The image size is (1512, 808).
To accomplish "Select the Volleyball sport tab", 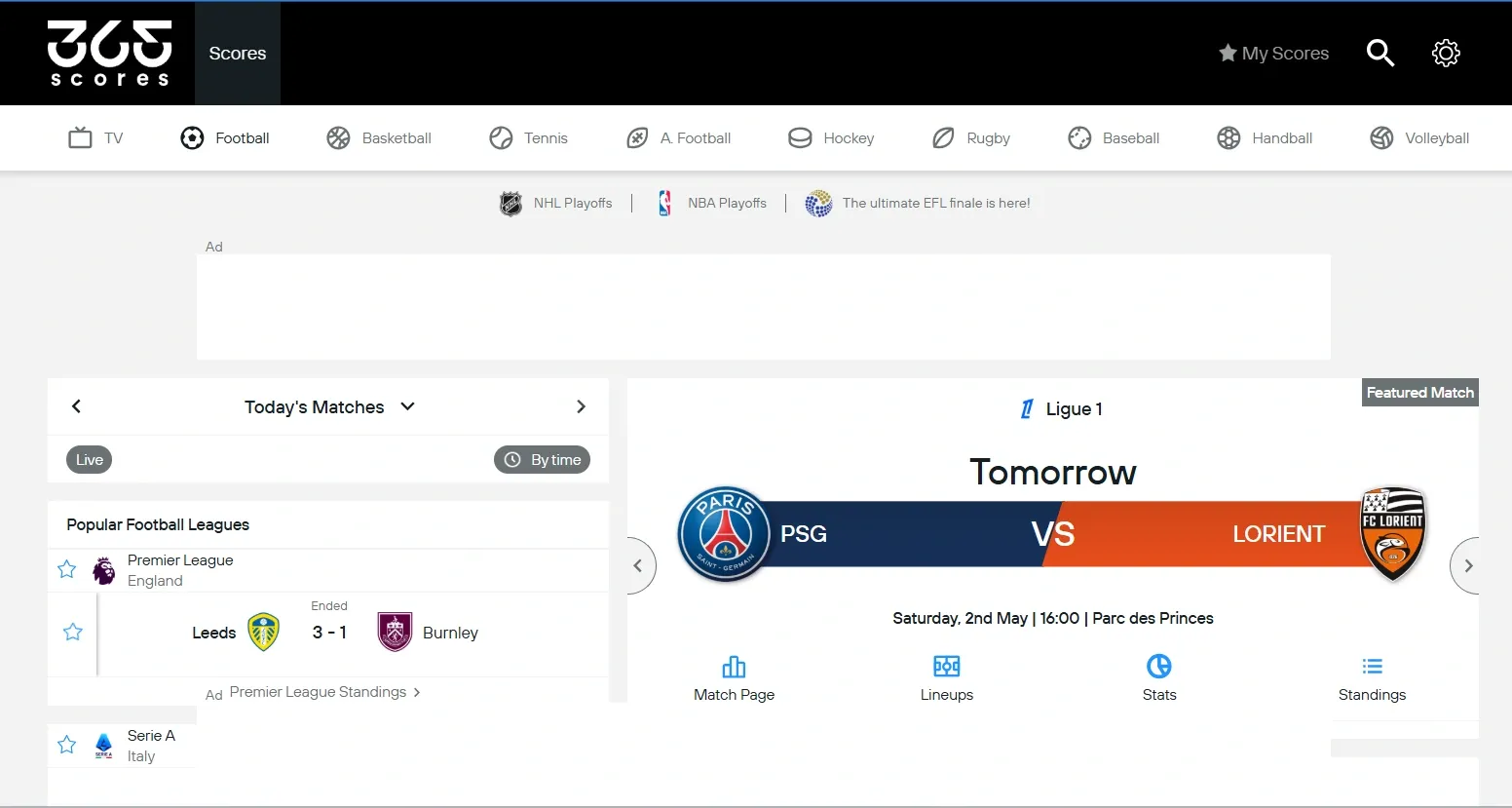I will 1419,137.
